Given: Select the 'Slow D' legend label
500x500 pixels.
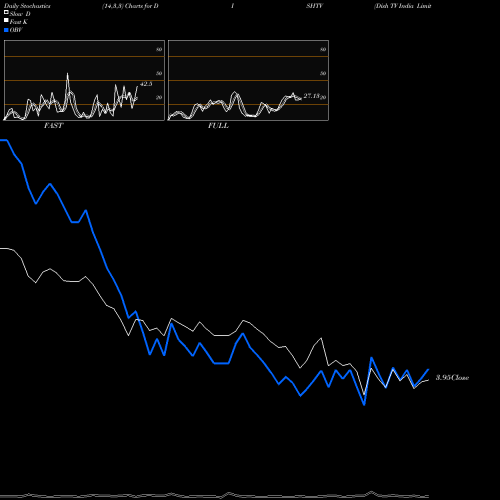Looking at the screenshot, I should pyautogui.click(x=20, y=14).
